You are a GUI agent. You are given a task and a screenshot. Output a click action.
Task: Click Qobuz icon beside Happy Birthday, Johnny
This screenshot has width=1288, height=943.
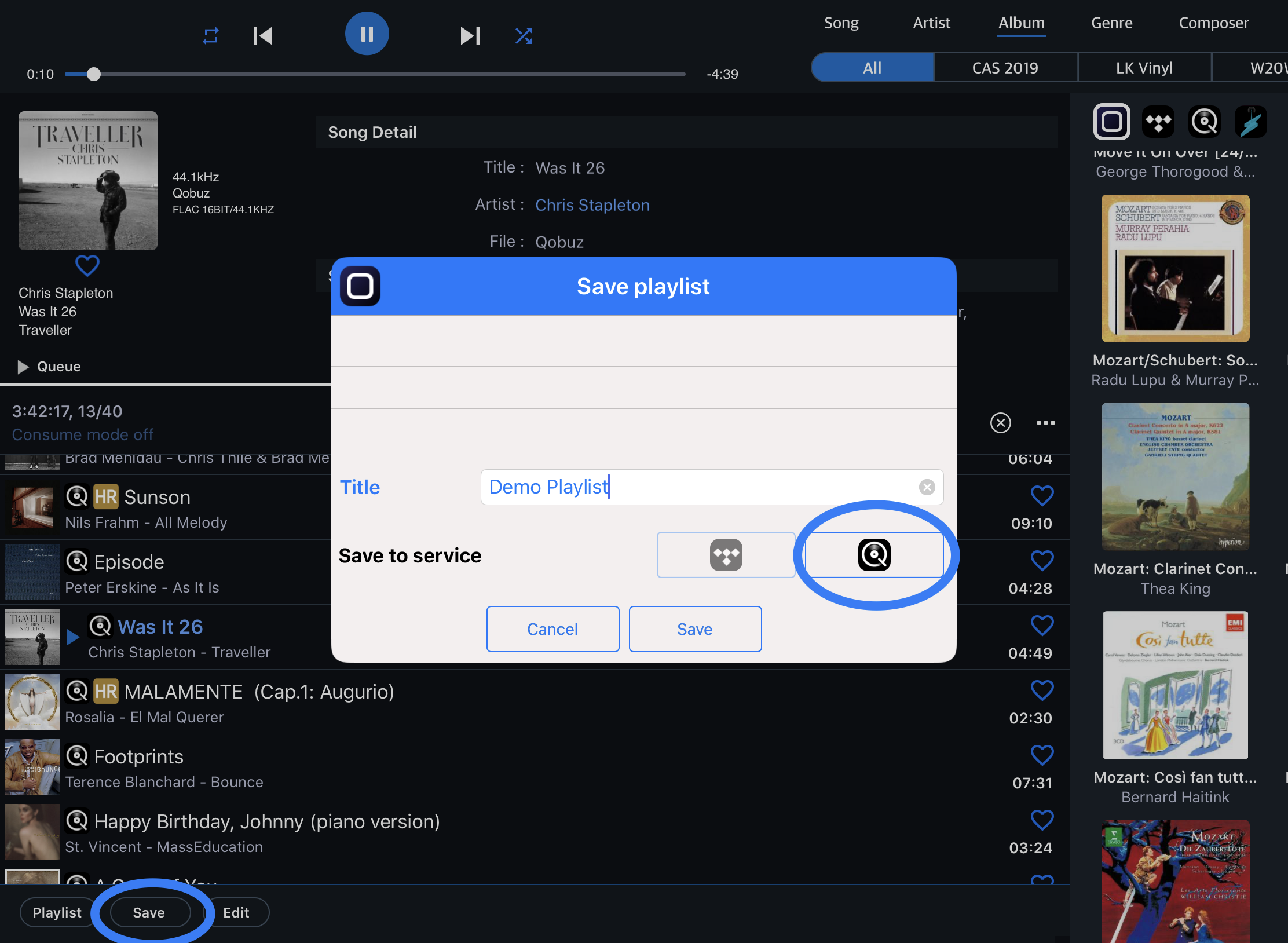point(77,821)
